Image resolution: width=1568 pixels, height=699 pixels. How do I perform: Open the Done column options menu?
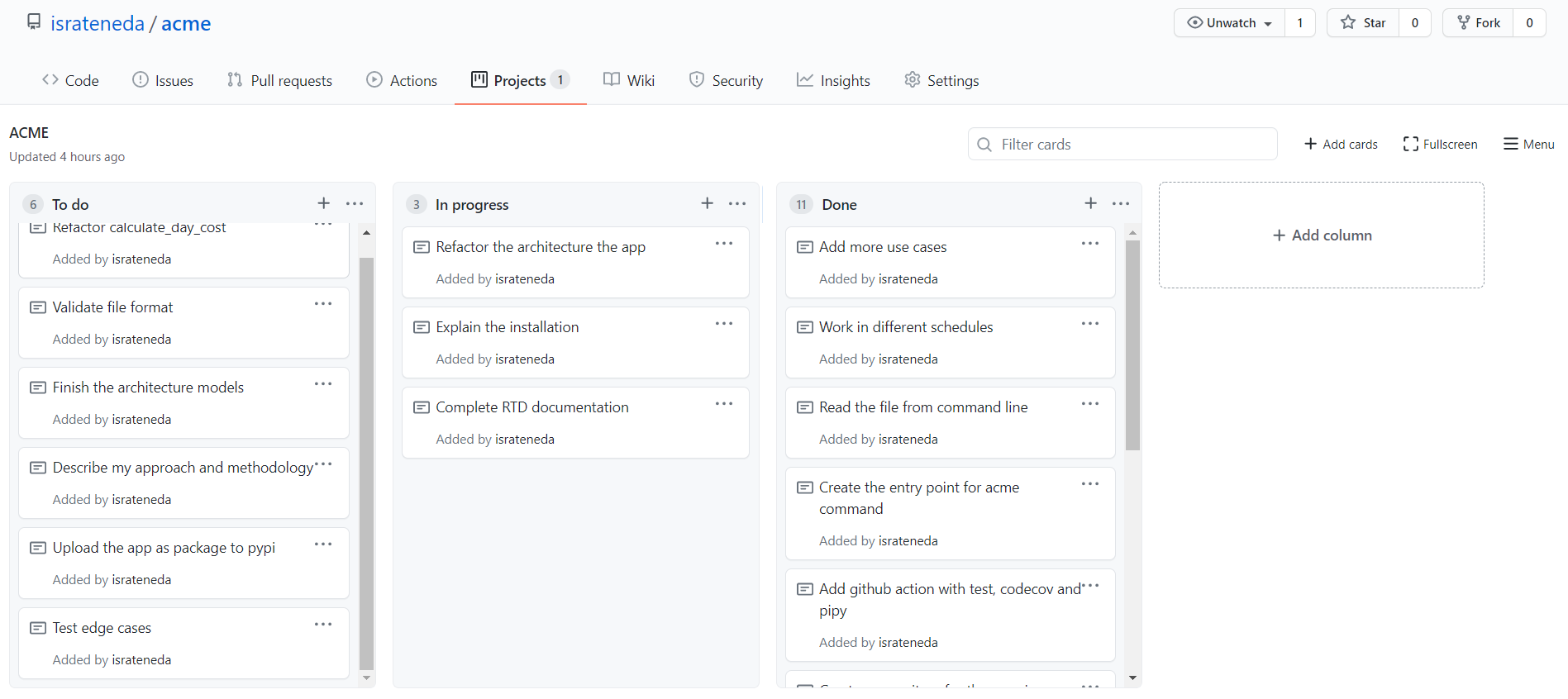[x=1121, y=203]
